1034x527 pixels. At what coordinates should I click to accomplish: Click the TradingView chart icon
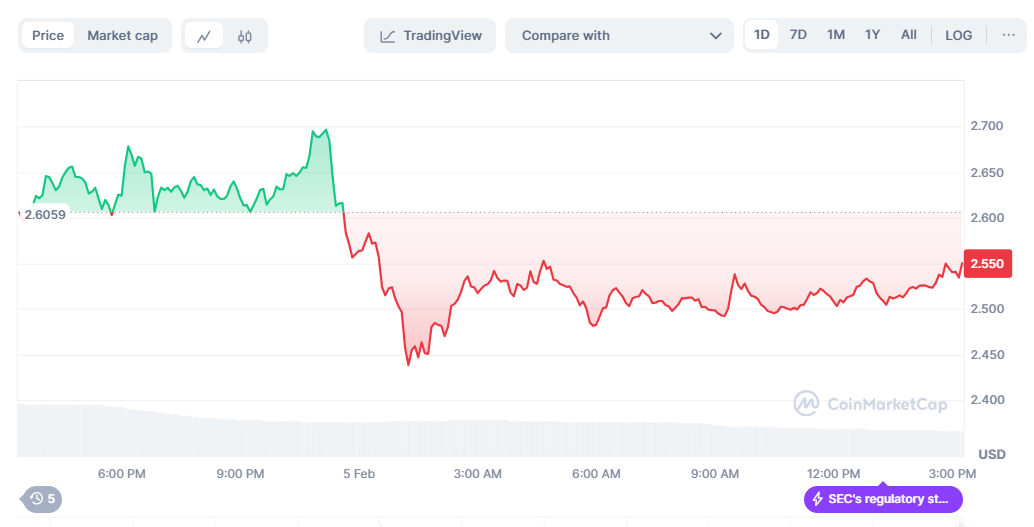[388, 36]
